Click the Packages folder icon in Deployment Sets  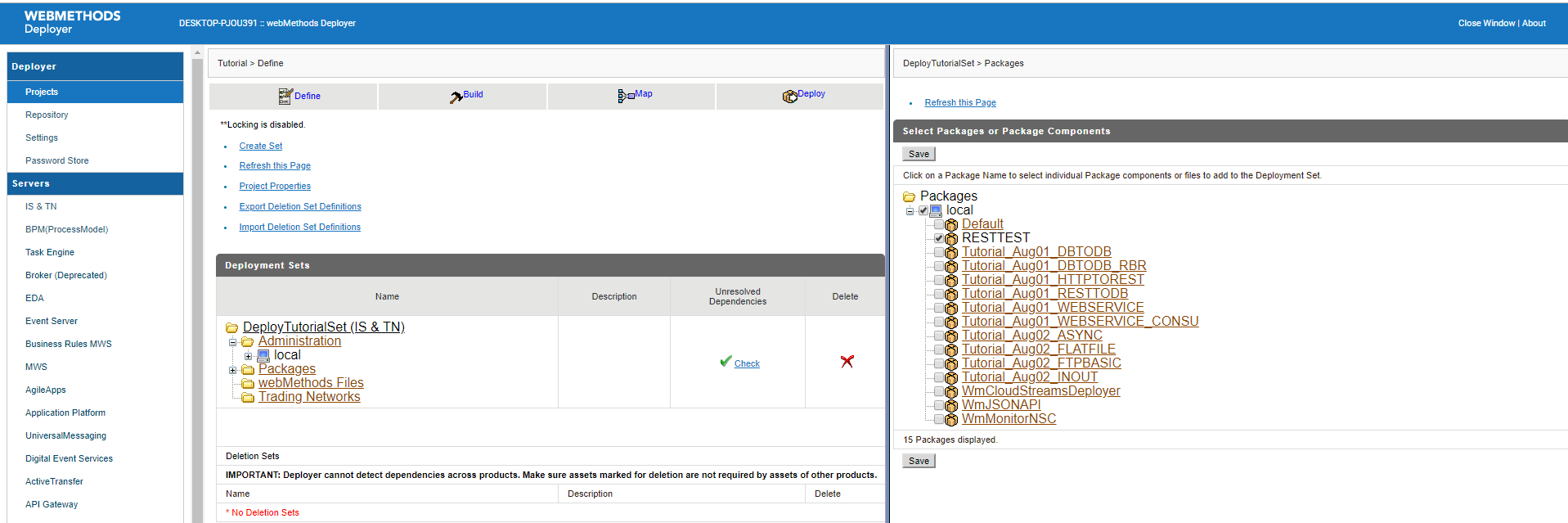pos(248,370)
